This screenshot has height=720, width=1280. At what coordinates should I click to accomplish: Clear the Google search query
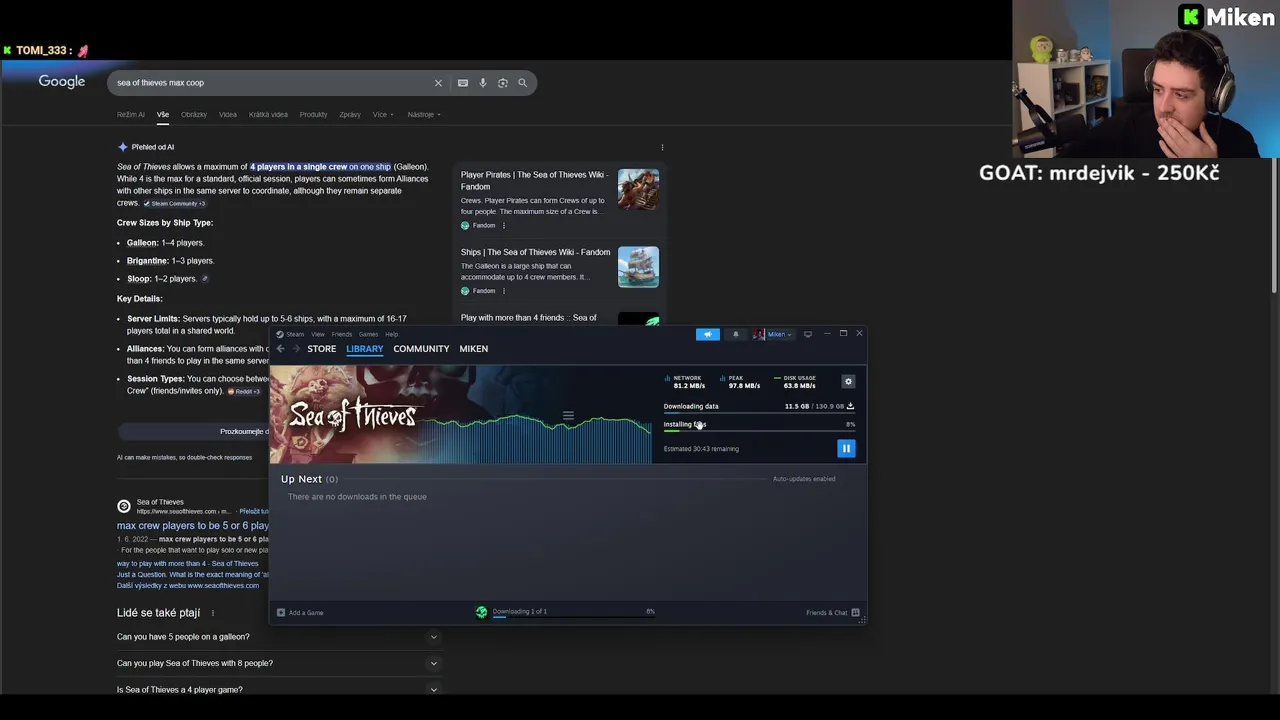coord(438,83)
